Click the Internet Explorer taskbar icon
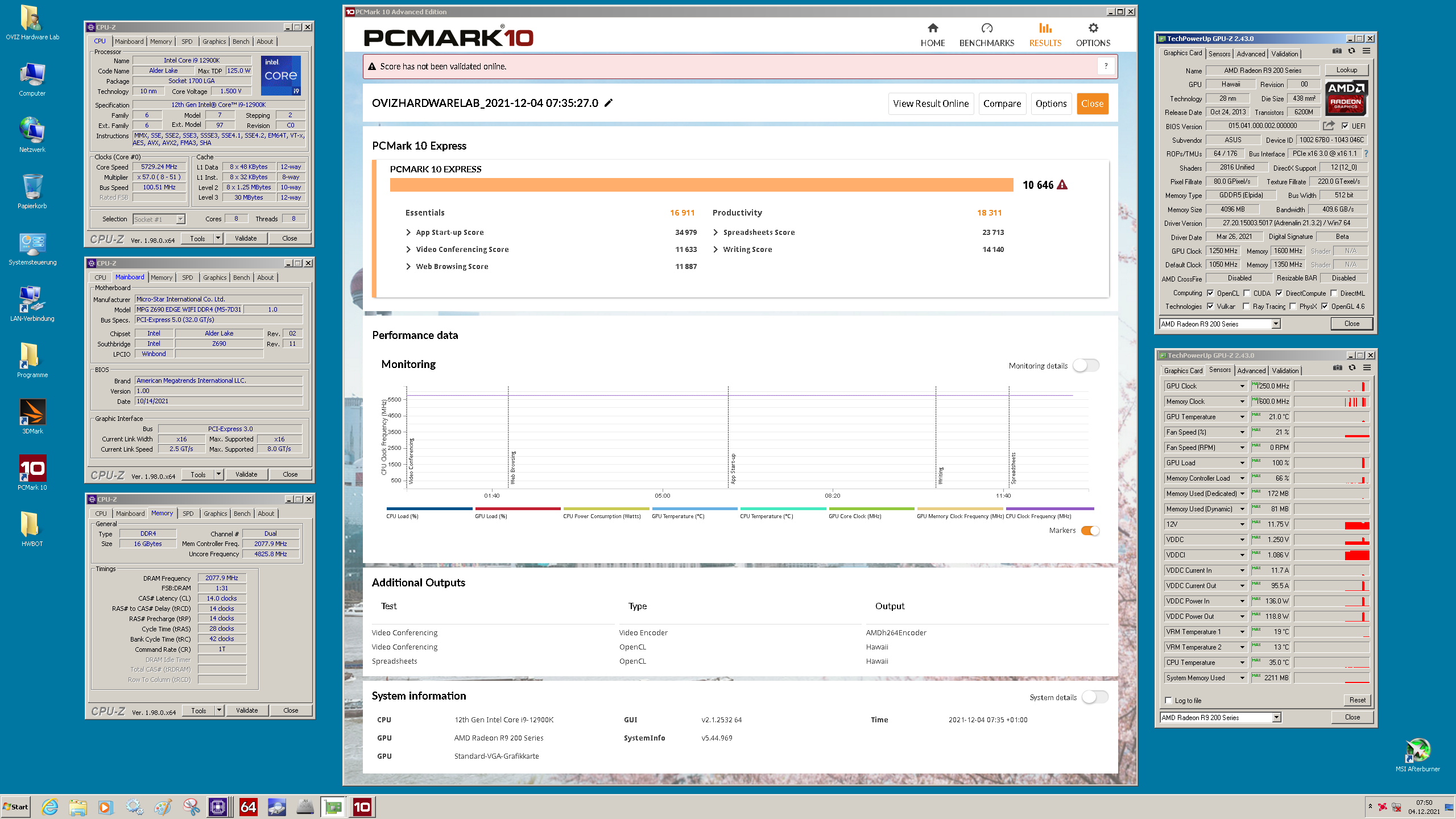The height and width of the screenshot is (819, 1456). coord(49,806)
